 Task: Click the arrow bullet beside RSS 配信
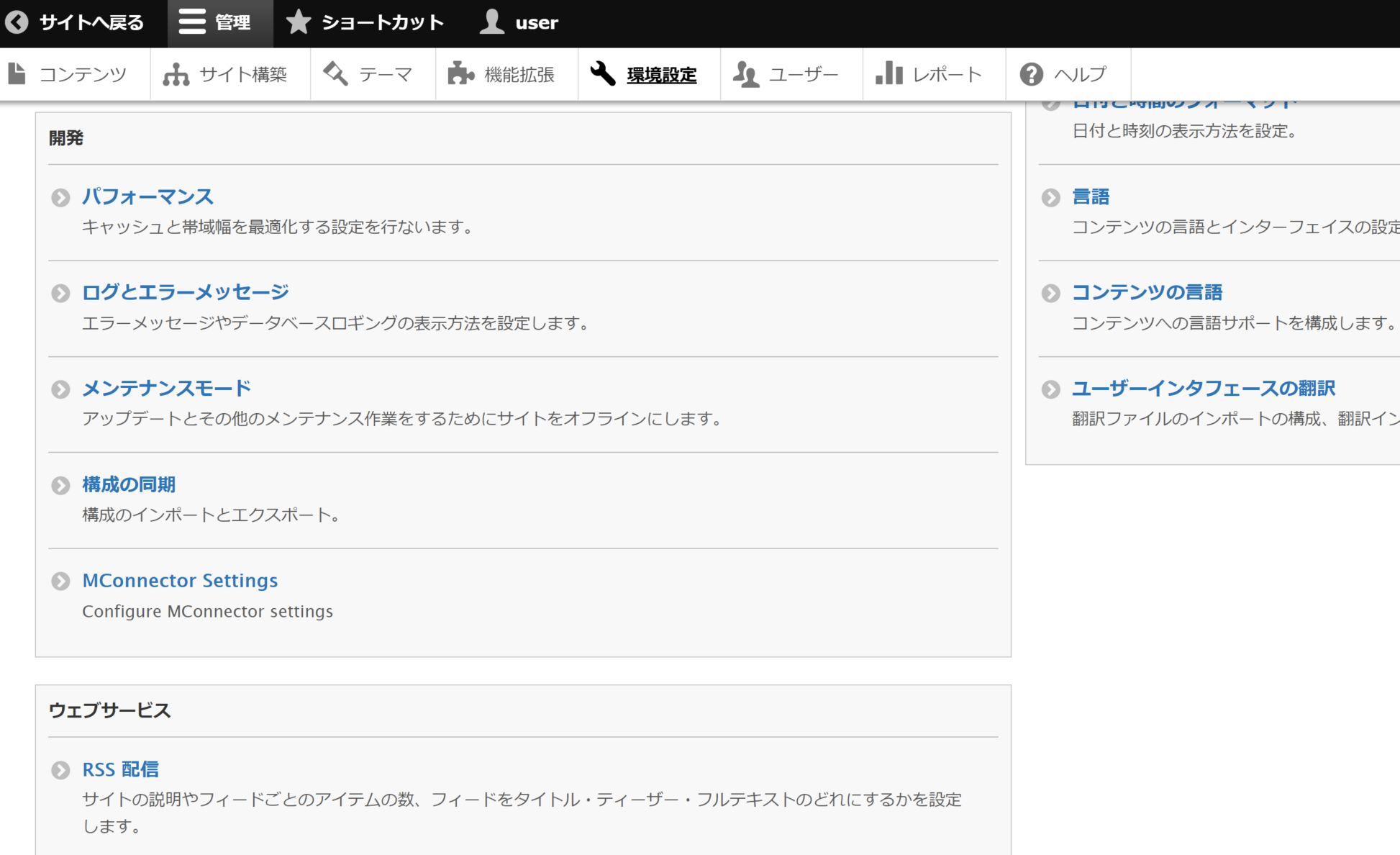coord(61,770)
